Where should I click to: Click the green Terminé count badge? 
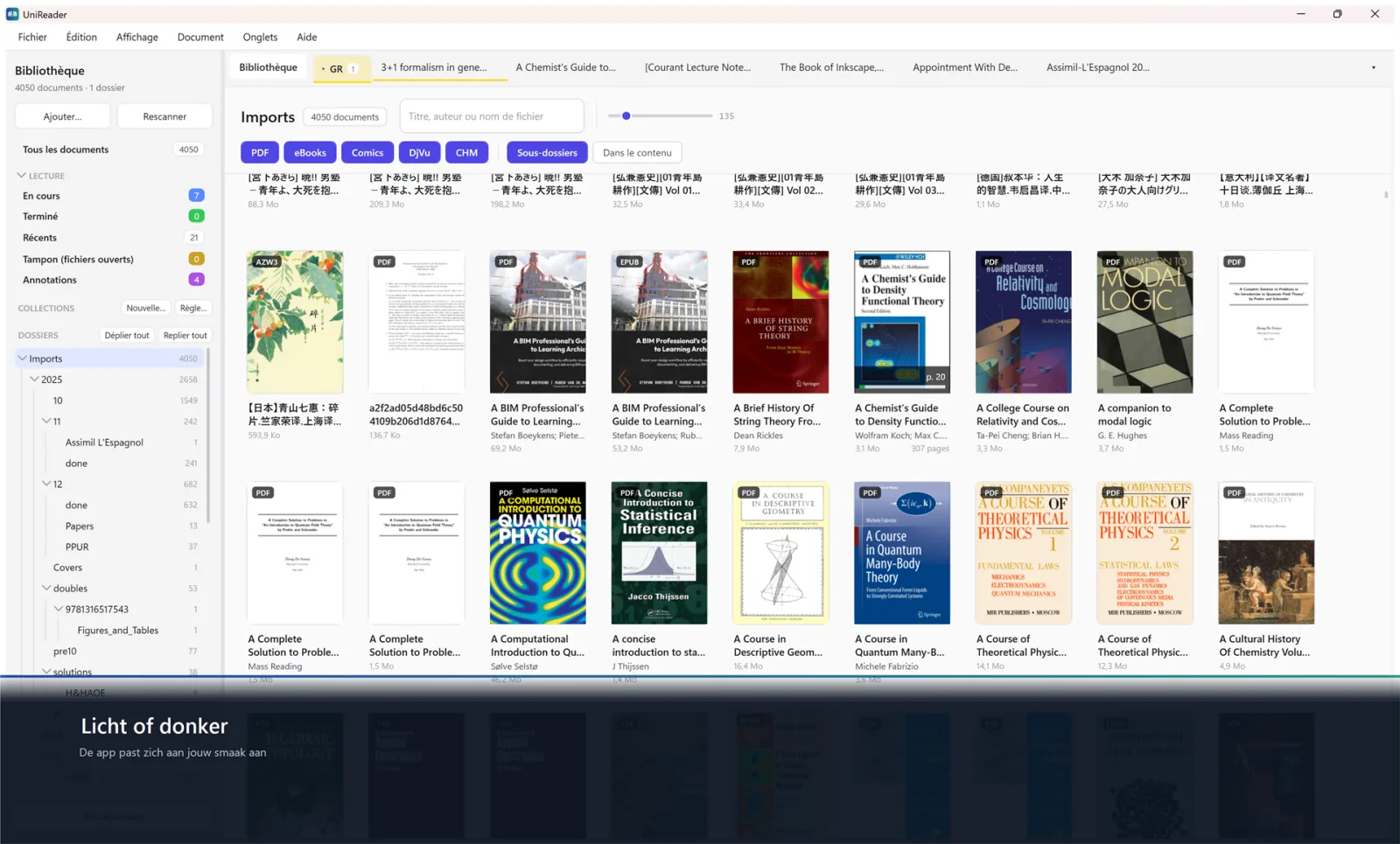tap(196, 216)
